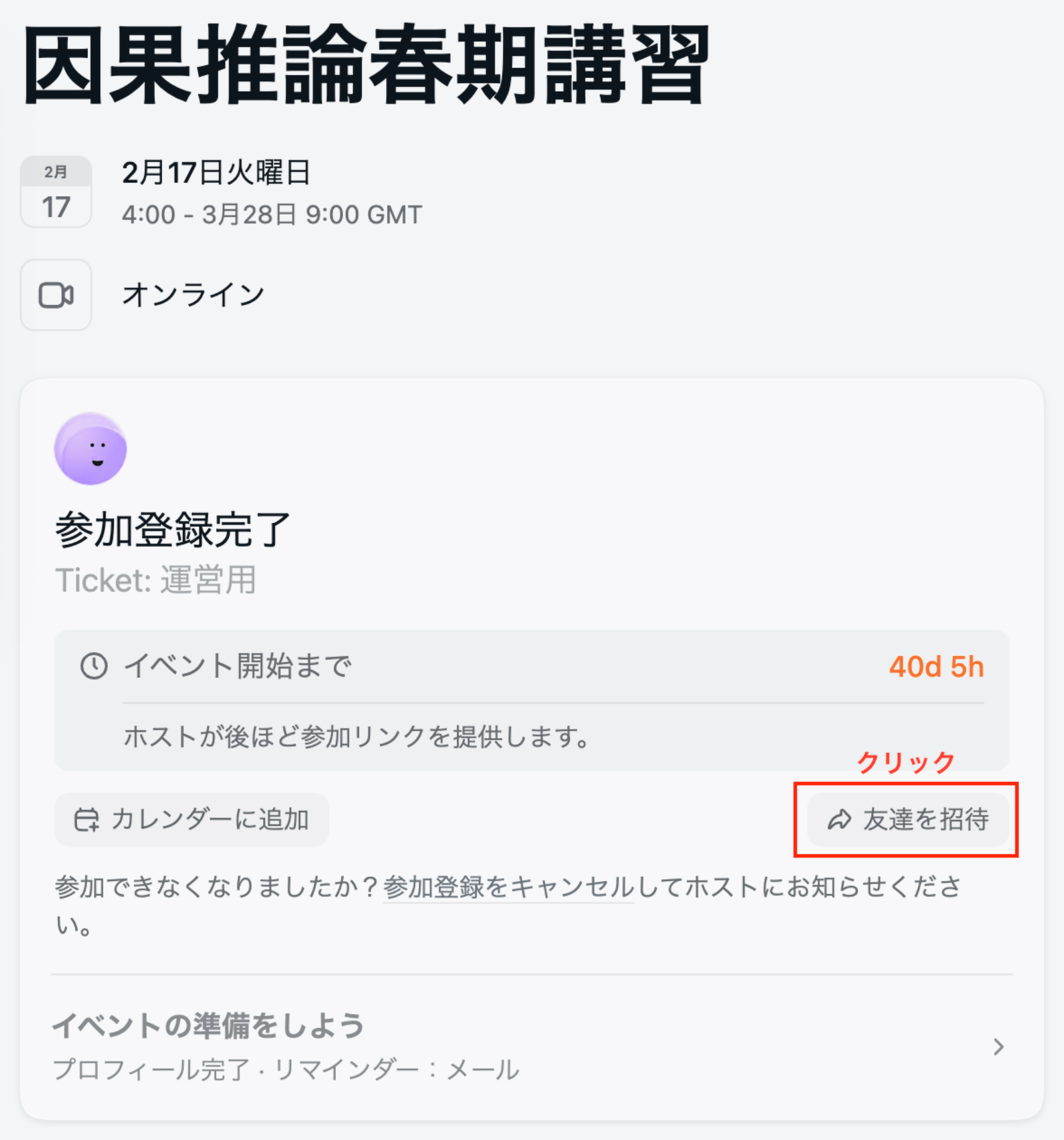This screenshot has height=1140, width=1064.
Task: Click the Ticket: 運営用 label
Action: pos(156,580)
